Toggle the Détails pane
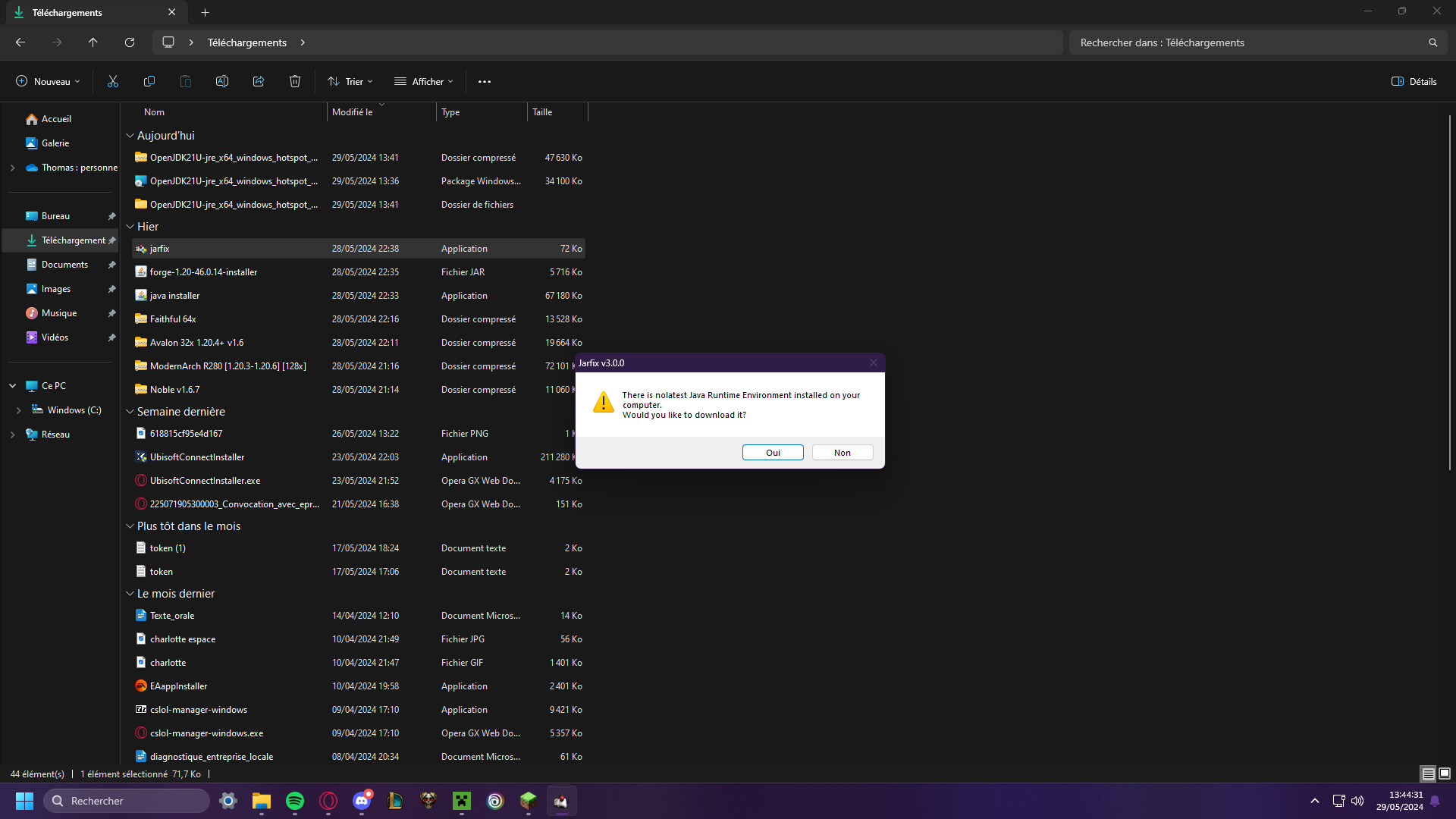This screenshot has height=819, width=1456. 1414,81
